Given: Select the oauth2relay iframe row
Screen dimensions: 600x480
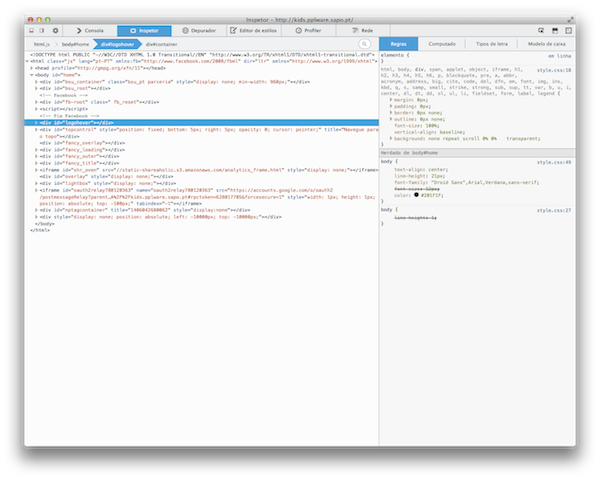Looking at the screenshot, I should pos(202,197).
